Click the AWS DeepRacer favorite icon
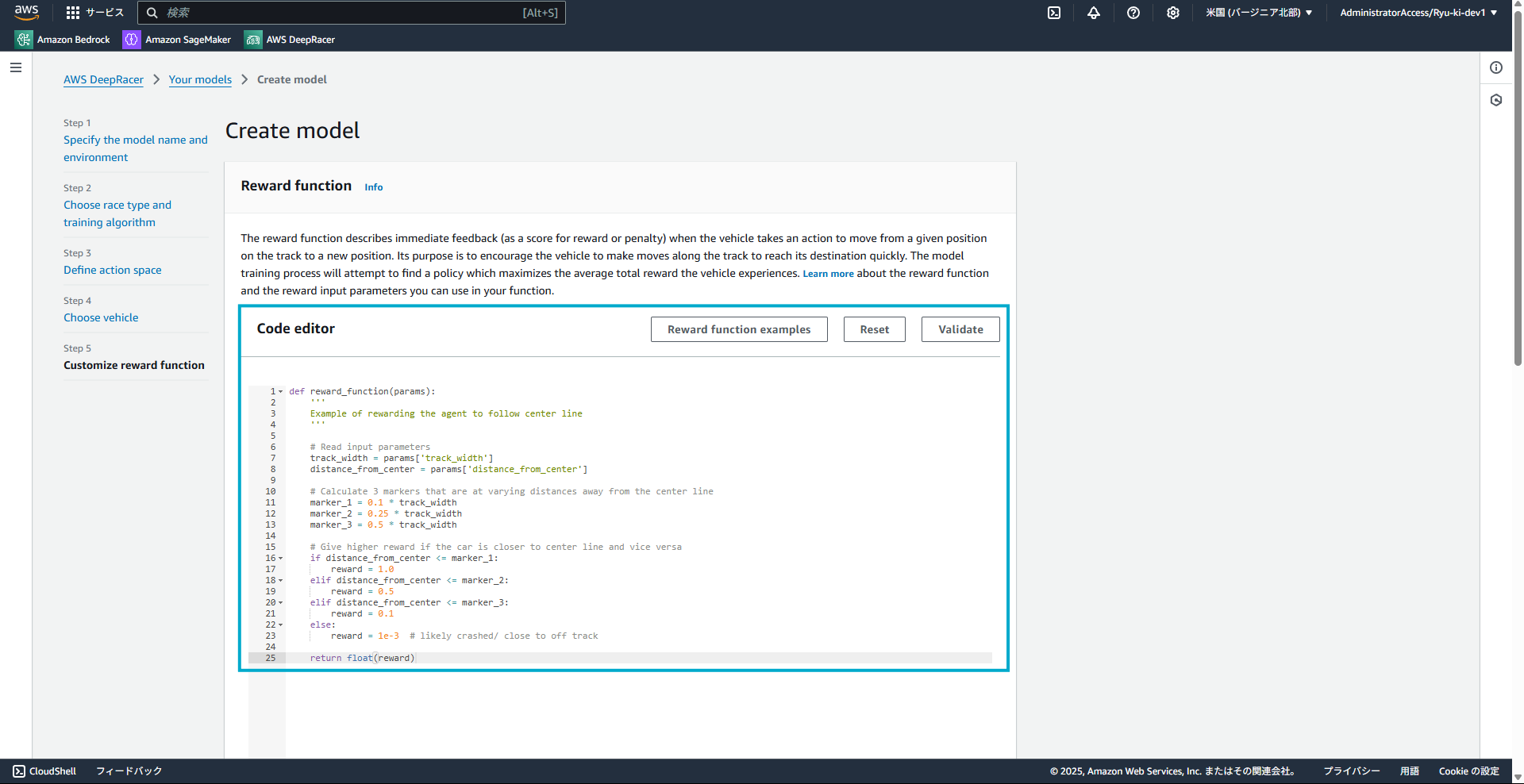The height and width of the screenshot is (784, 1524). coord(253,40)
